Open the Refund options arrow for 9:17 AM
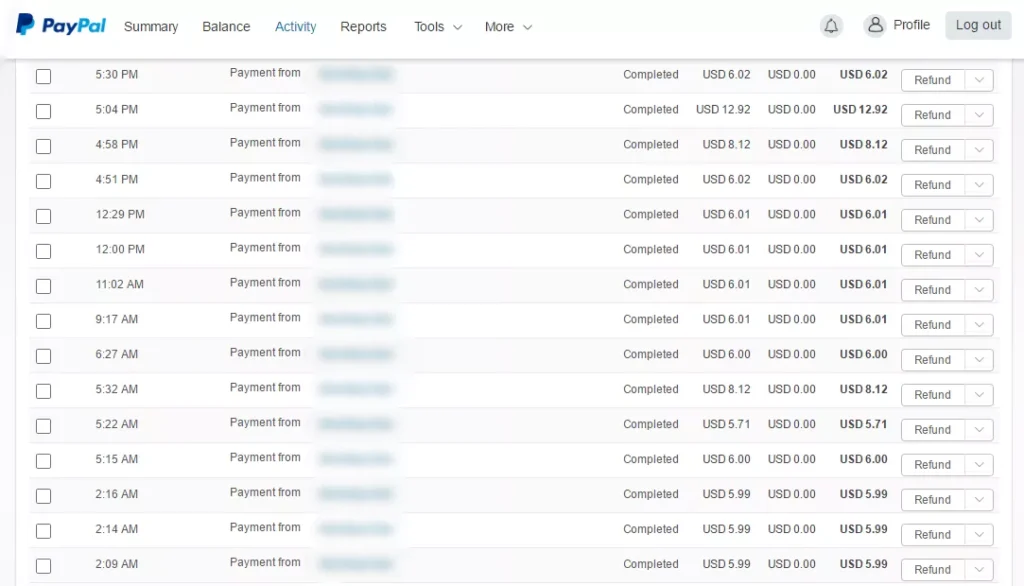Viewport: 1024px width, 586px height. [x=979, y=325]
